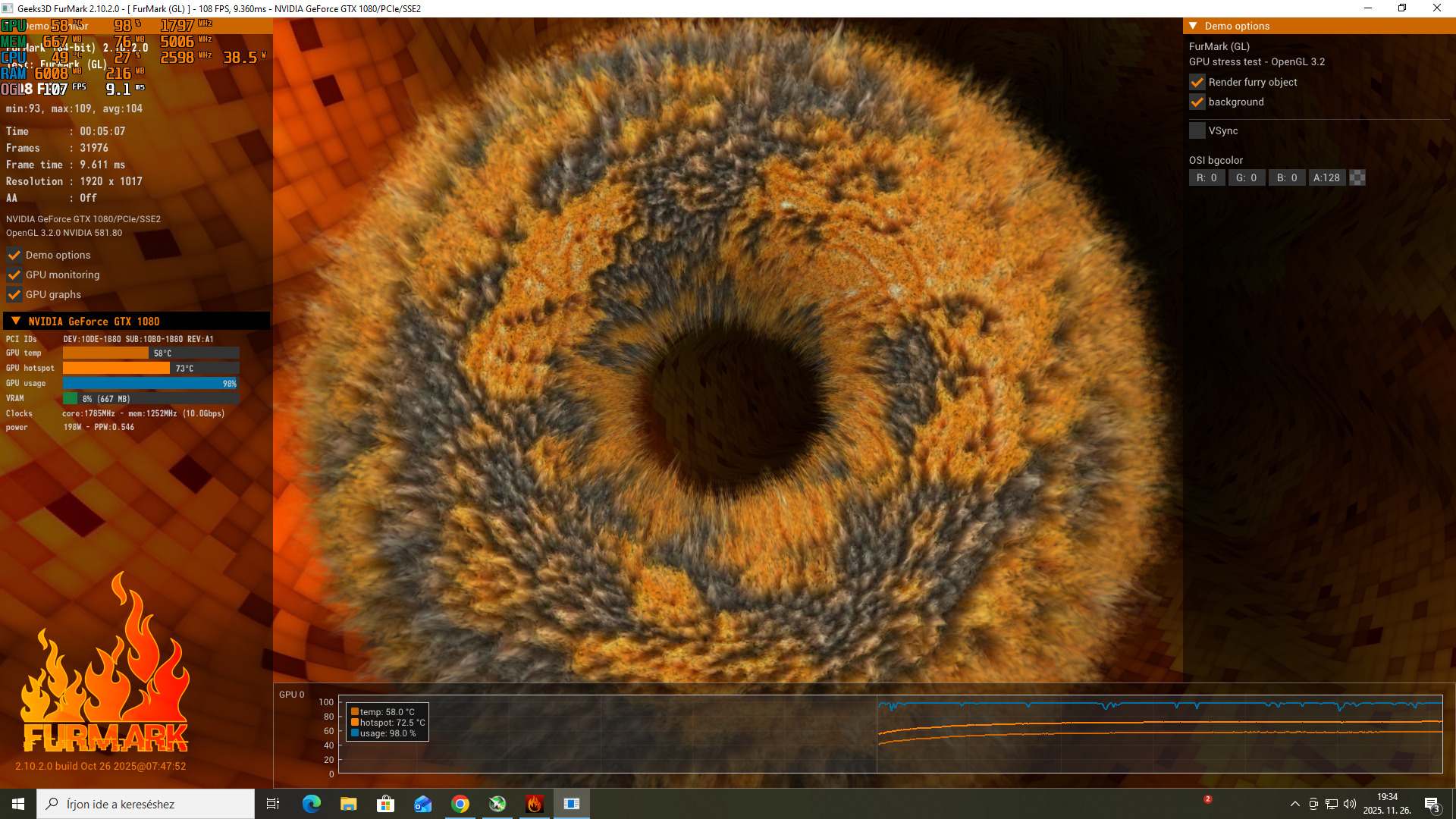Open the notification center icon
This screenshot has width=1456, height=819.
[1432, 804]
